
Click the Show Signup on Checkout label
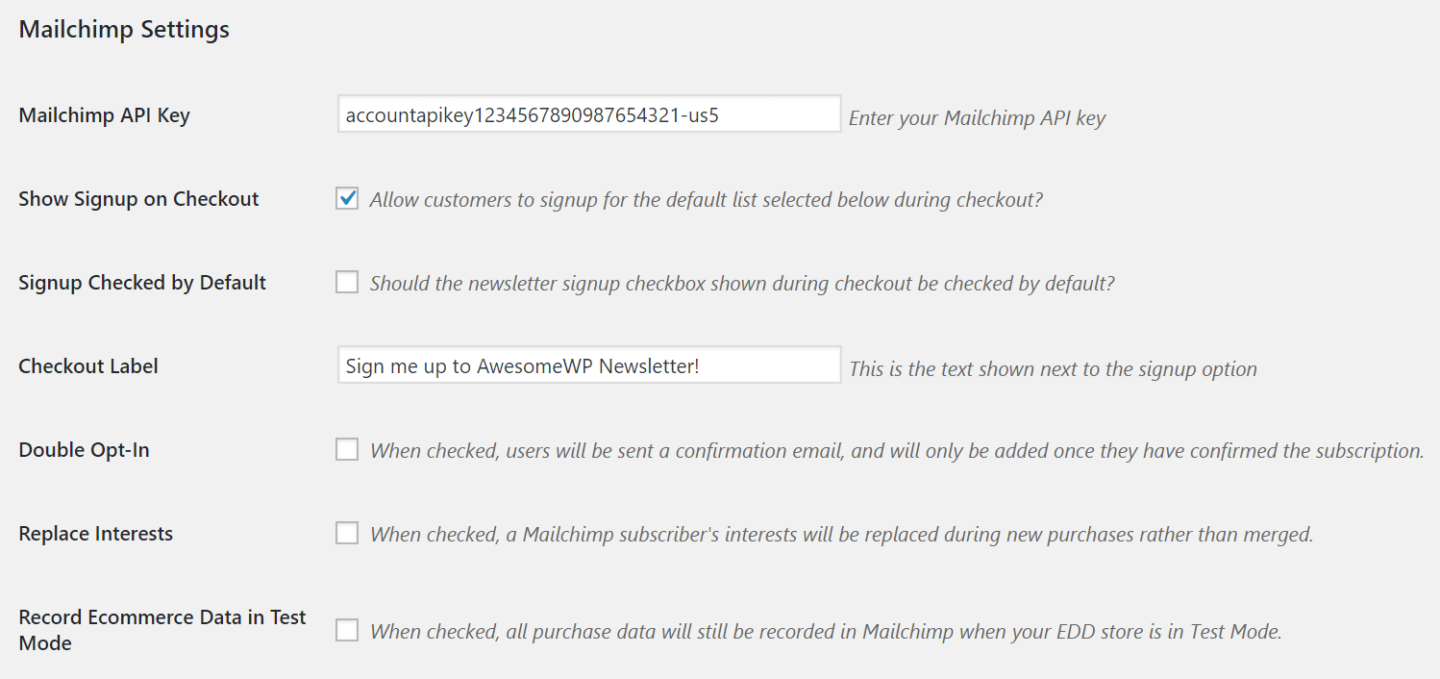pyautogui.click(x=138, y=199)
